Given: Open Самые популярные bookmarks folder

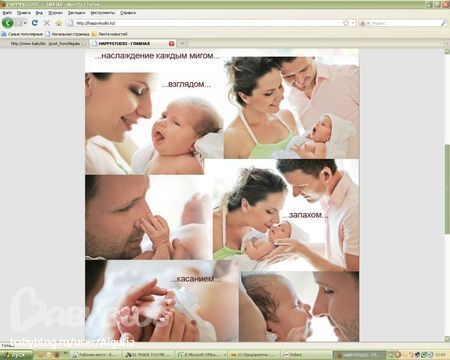Looking at the screenshot, I should click(22, 34).
